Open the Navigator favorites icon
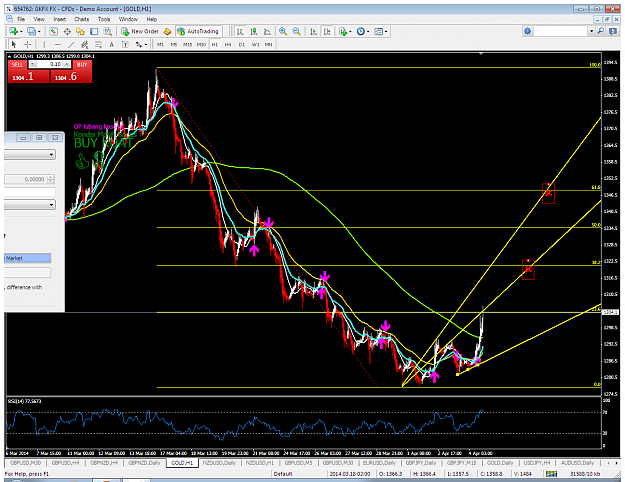Image resolution: width=625 pixels, height=482 pixels. click(81, 31)
